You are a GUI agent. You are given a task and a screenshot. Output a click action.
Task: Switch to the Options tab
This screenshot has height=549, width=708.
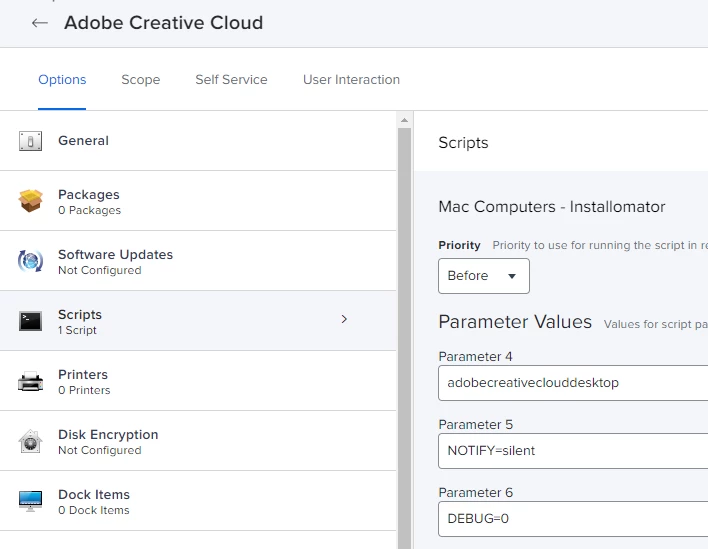click(62, 79)
